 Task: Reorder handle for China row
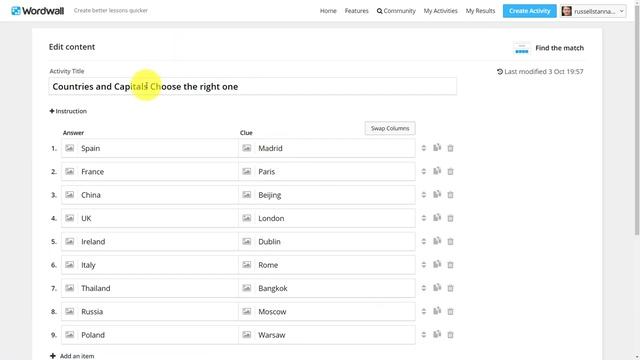coord(424,195)
